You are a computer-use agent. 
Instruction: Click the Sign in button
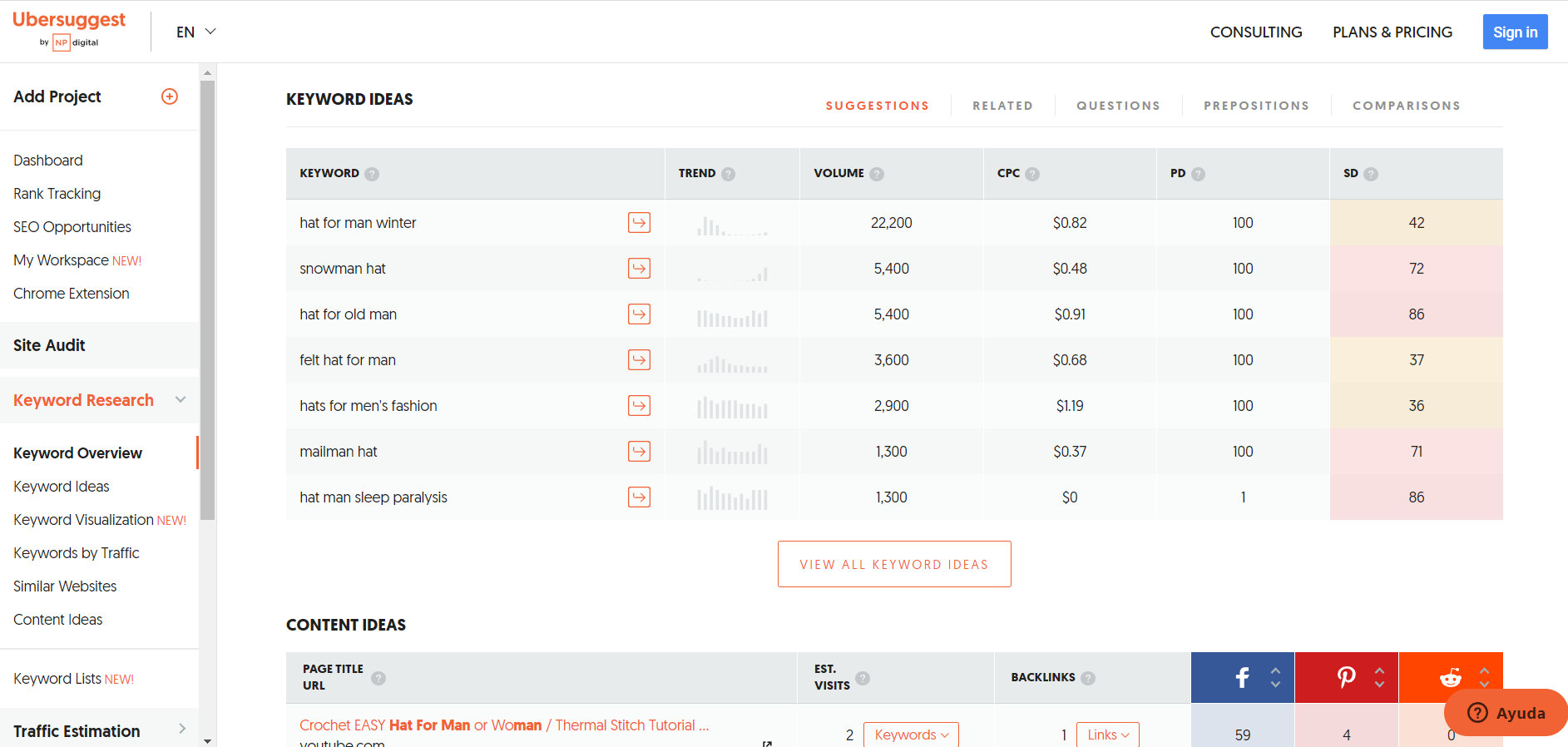coord(1515,32)
